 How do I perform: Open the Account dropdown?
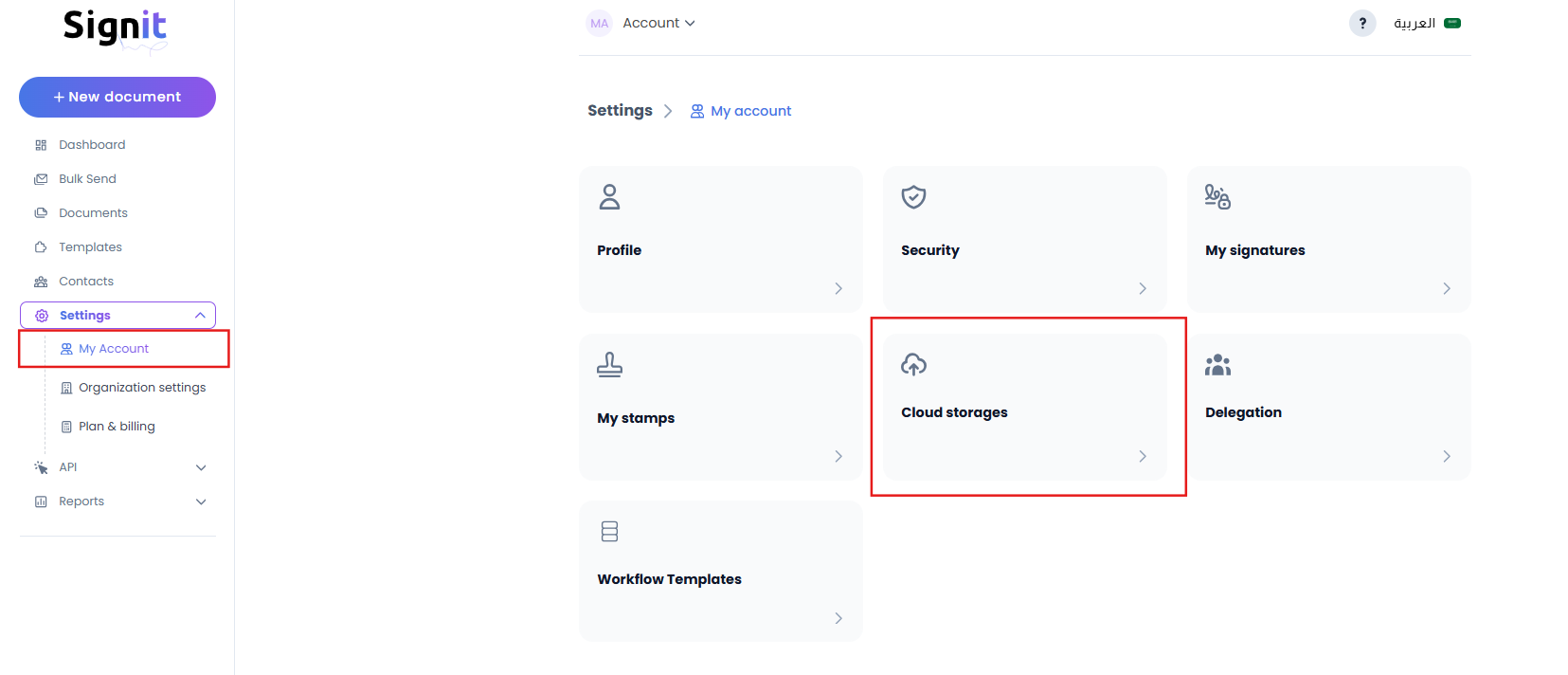click(658, 23)
